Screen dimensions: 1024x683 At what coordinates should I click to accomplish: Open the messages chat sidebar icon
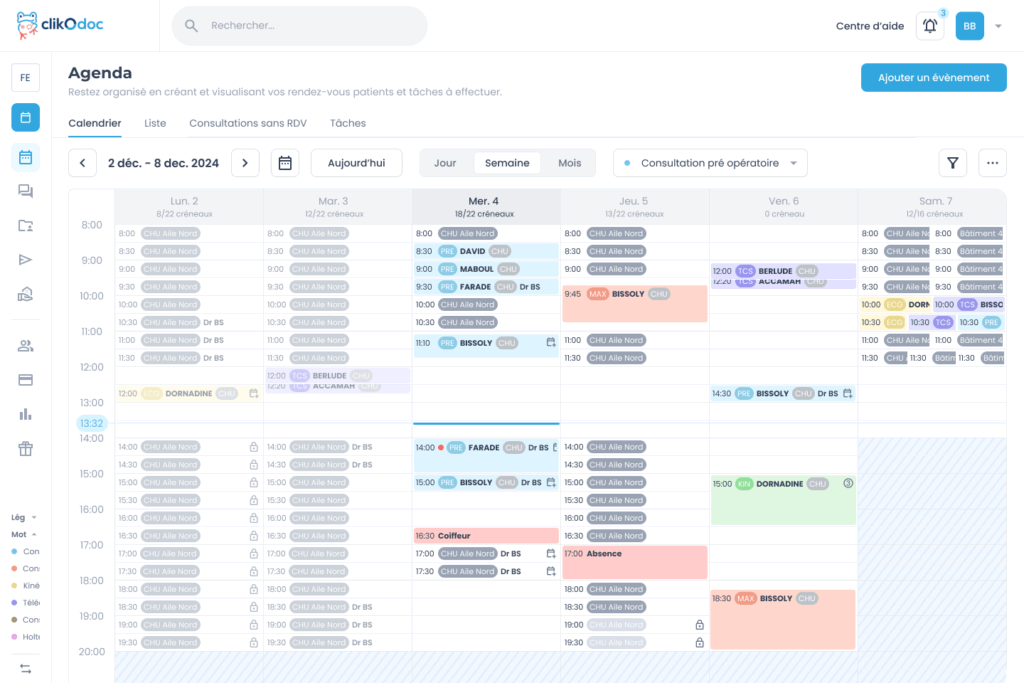[25, 191]
